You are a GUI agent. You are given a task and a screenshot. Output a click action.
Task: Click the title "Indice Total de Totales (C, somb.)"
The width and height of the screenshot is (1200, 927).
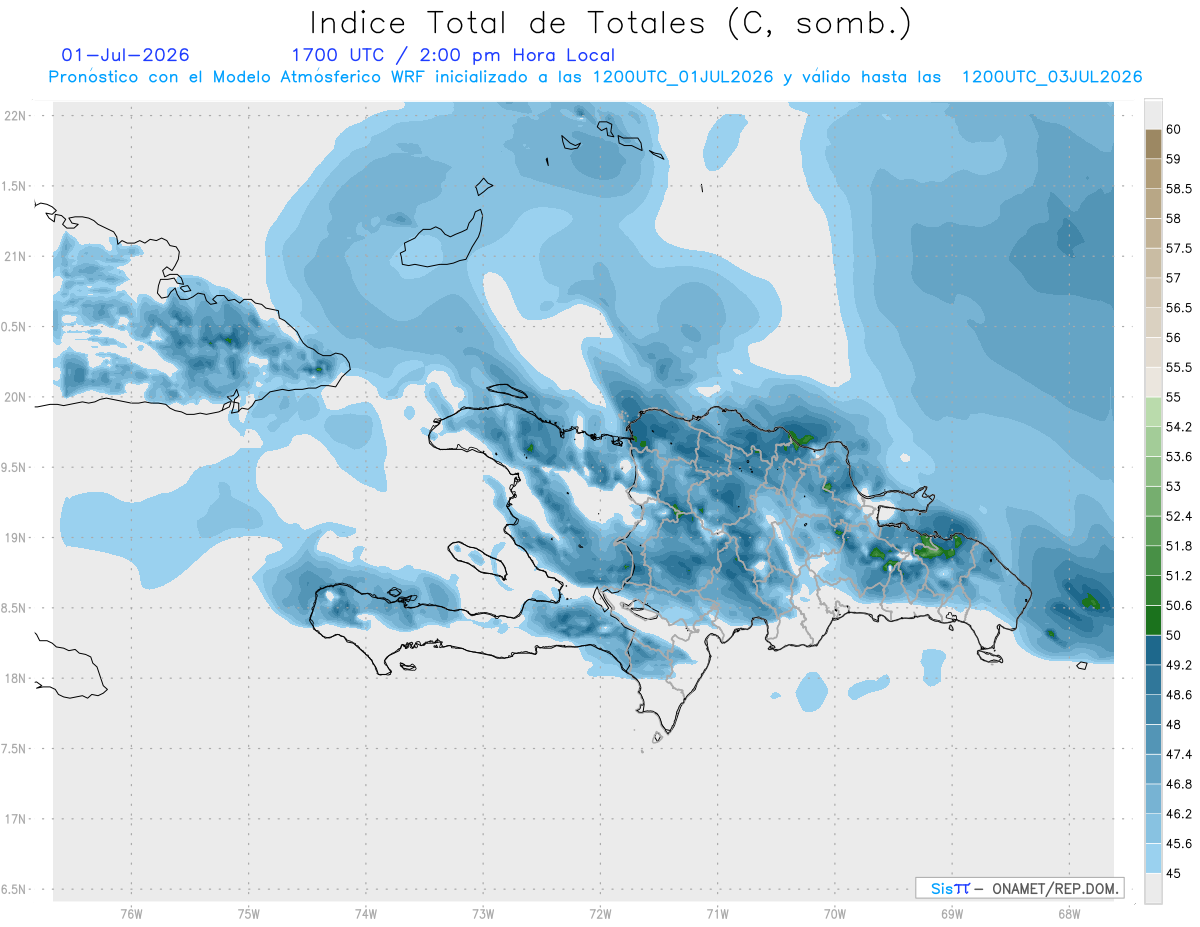pos(611,22)
